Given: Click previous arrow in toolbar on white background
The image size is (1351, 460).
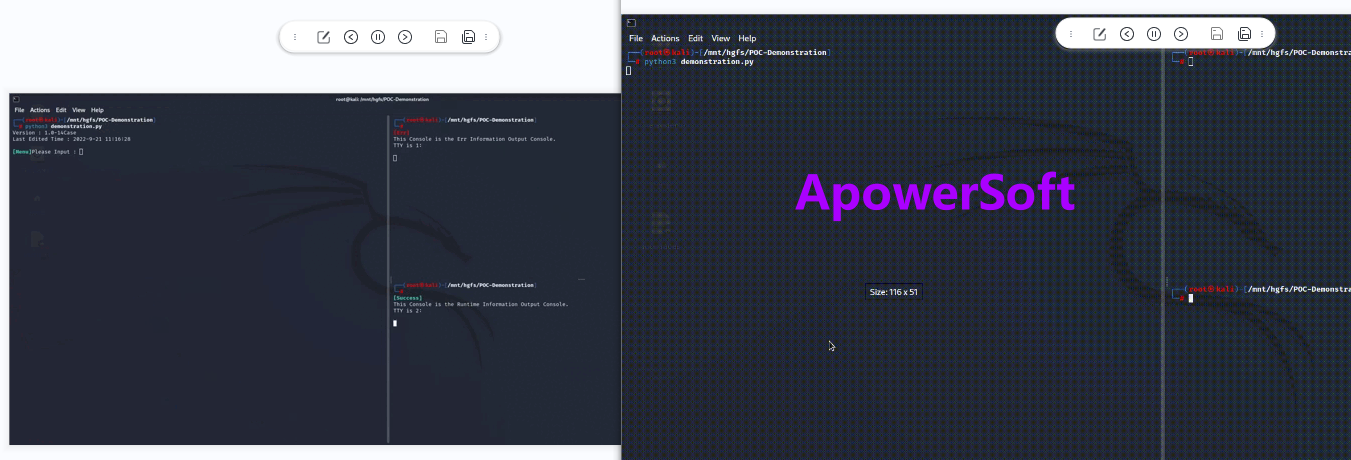Looking at the screenshot, I should [x=351, y=37].
